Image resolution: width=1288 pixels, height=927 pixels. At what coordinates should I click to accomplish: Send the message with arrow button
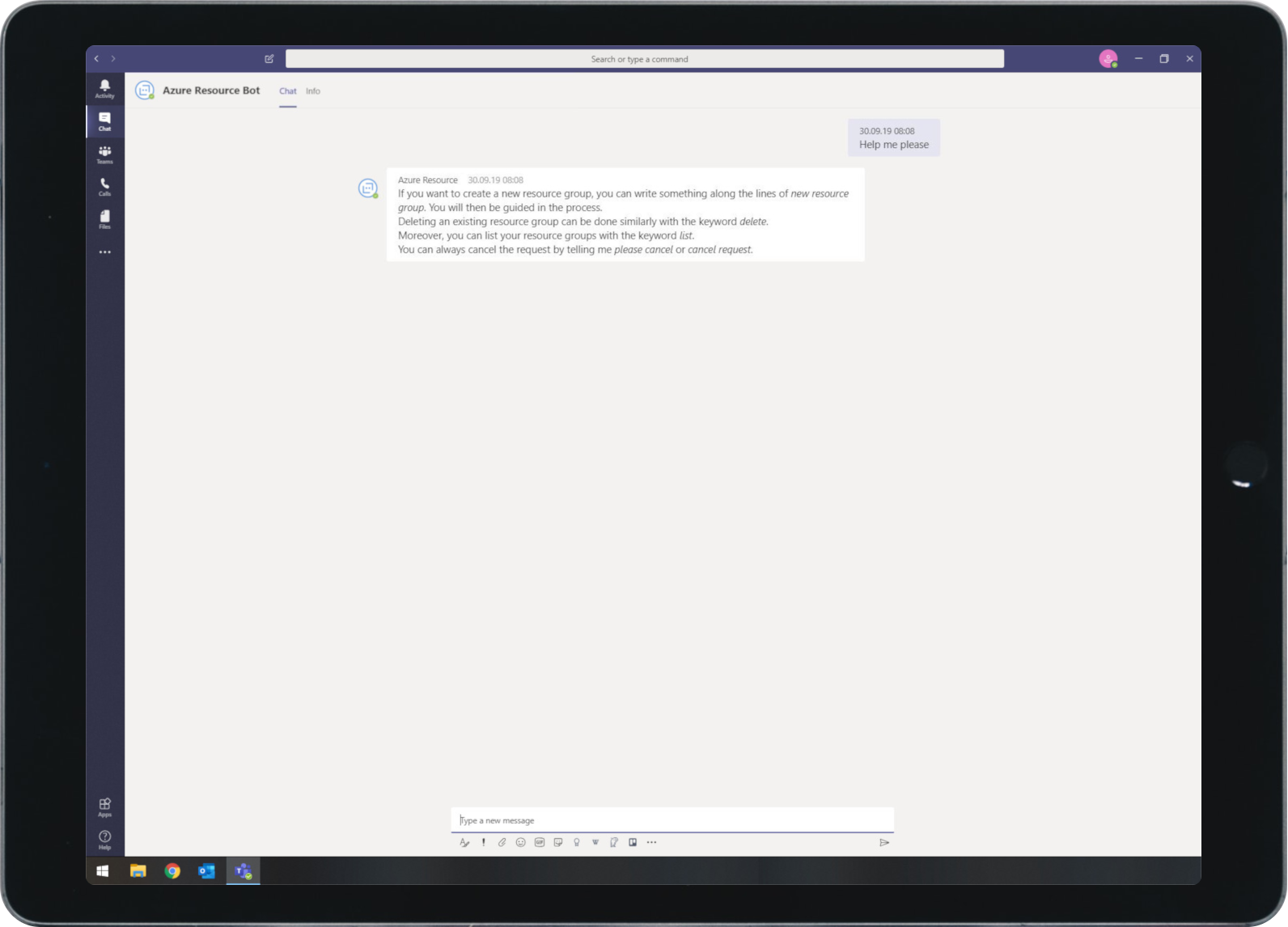(x=884, y=842)
